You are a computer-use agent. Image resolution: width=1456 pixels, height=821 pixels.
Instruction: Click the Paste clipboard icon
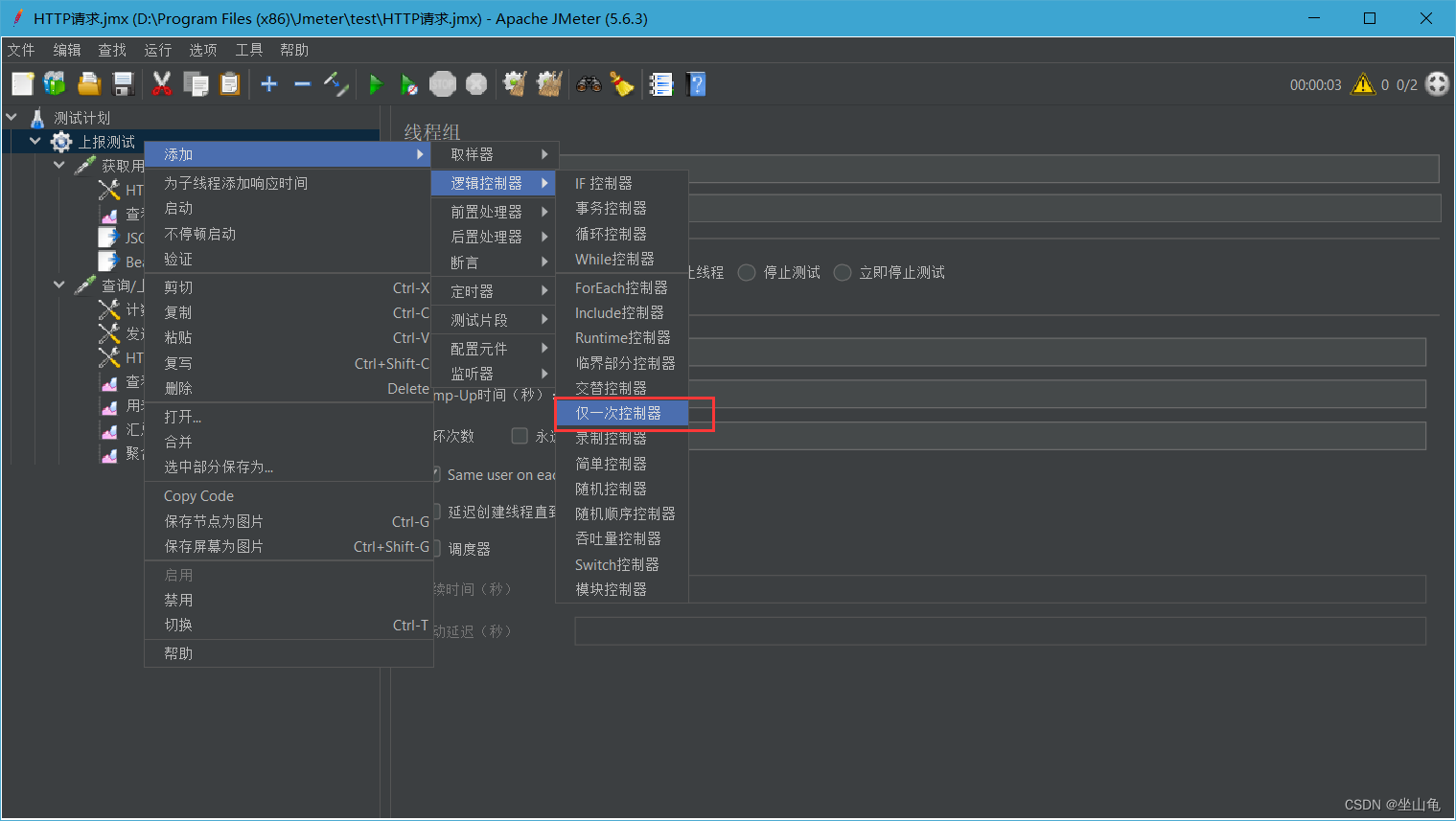click(x=230, y=84)
